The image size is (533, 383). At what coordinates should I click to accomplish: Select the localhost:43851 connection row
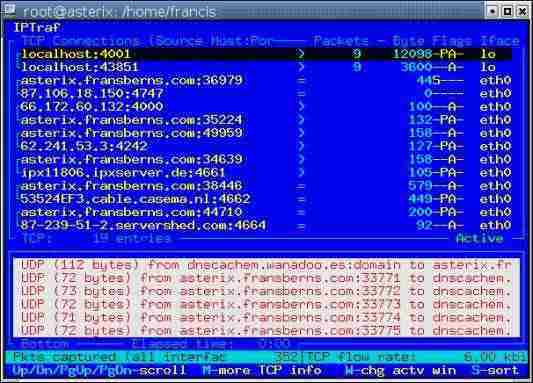pos(265,67)
